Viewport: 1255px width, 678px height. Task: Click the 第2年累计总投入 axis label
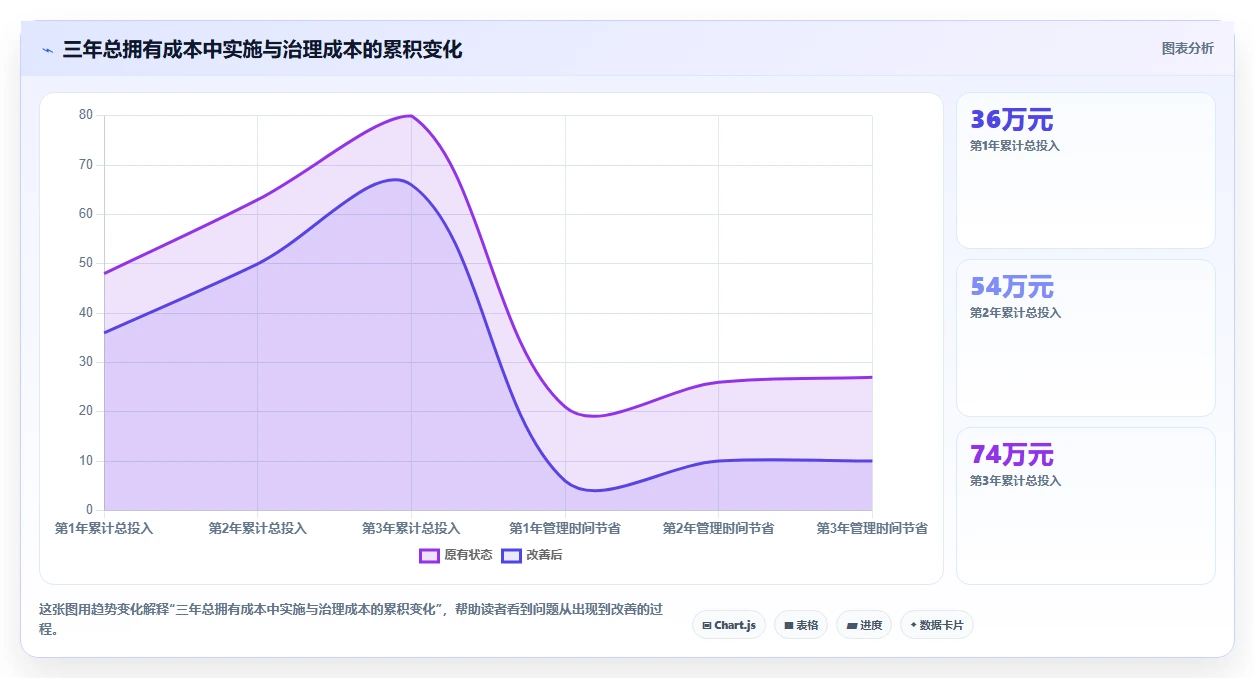click(258, 528)
